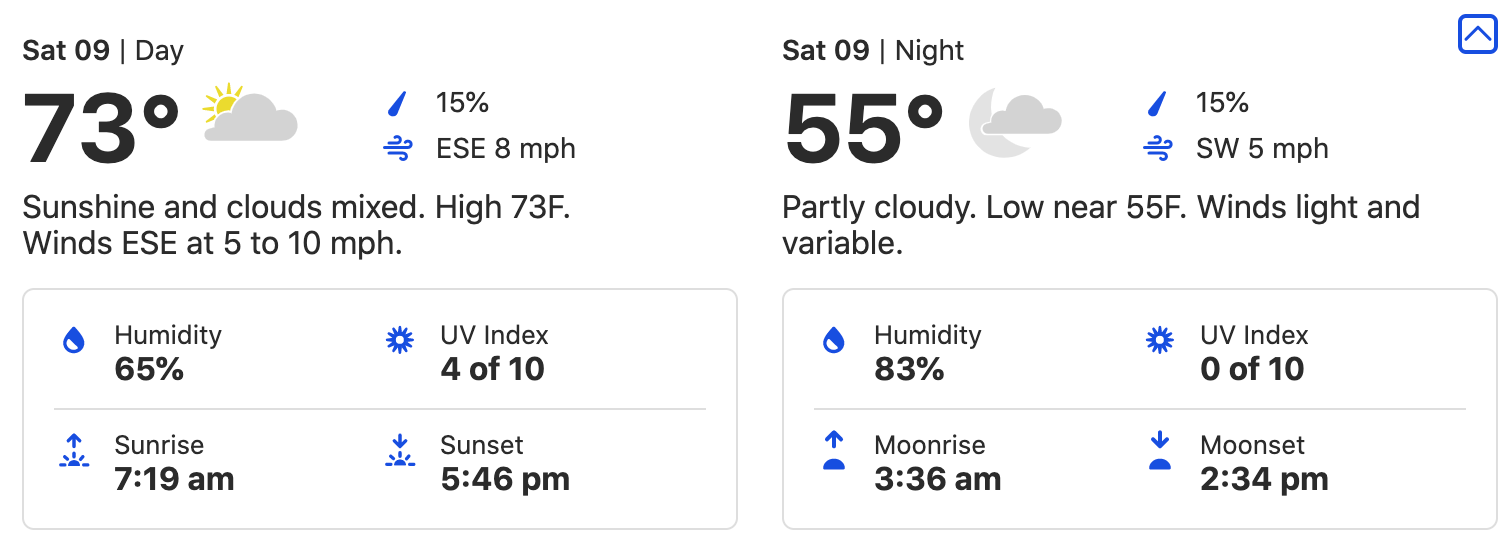Click the Moonrise icon

pyautogui.click(x=833, y=452)
